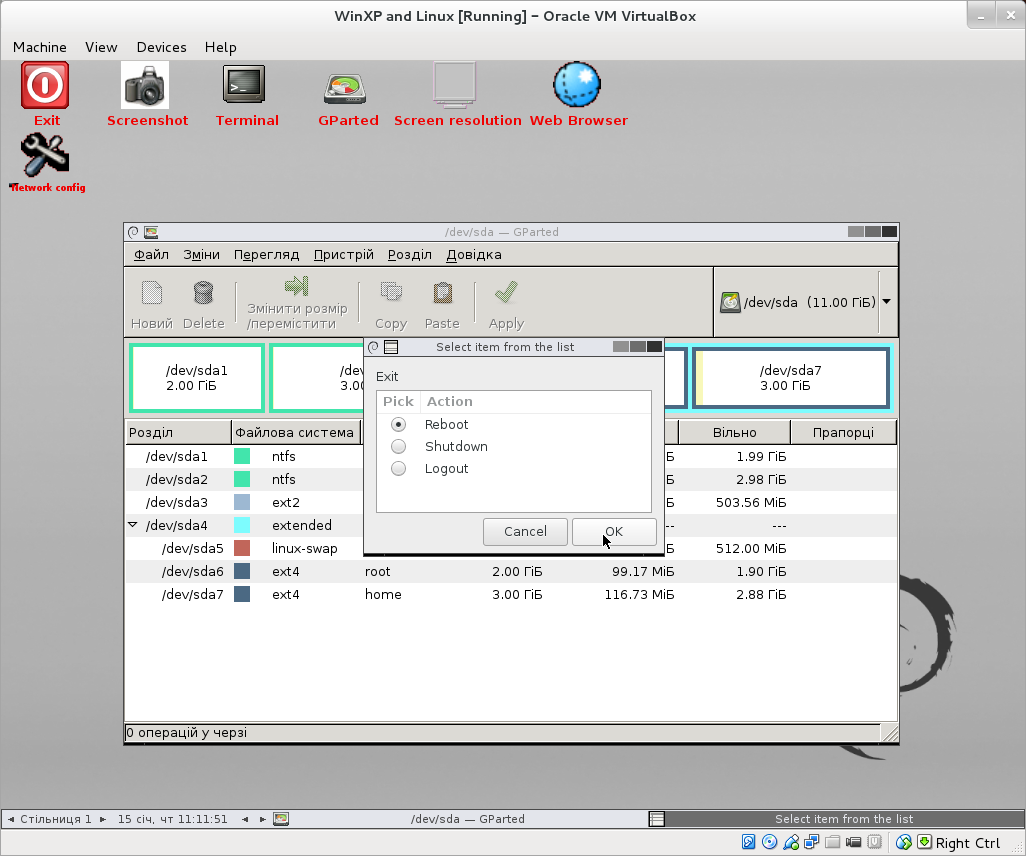
Task: Launch the Web Browser icon
Action: coord(577,86)
